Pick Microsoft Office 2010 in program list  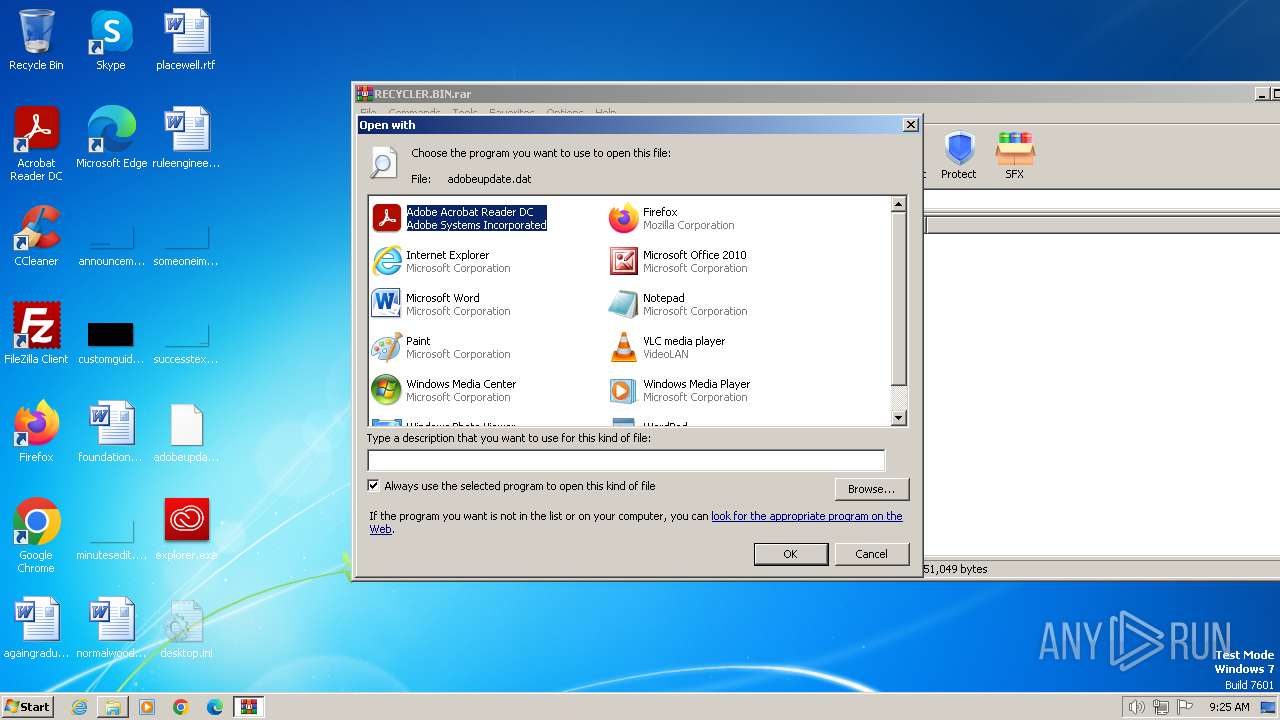click(x=678, y=261)
